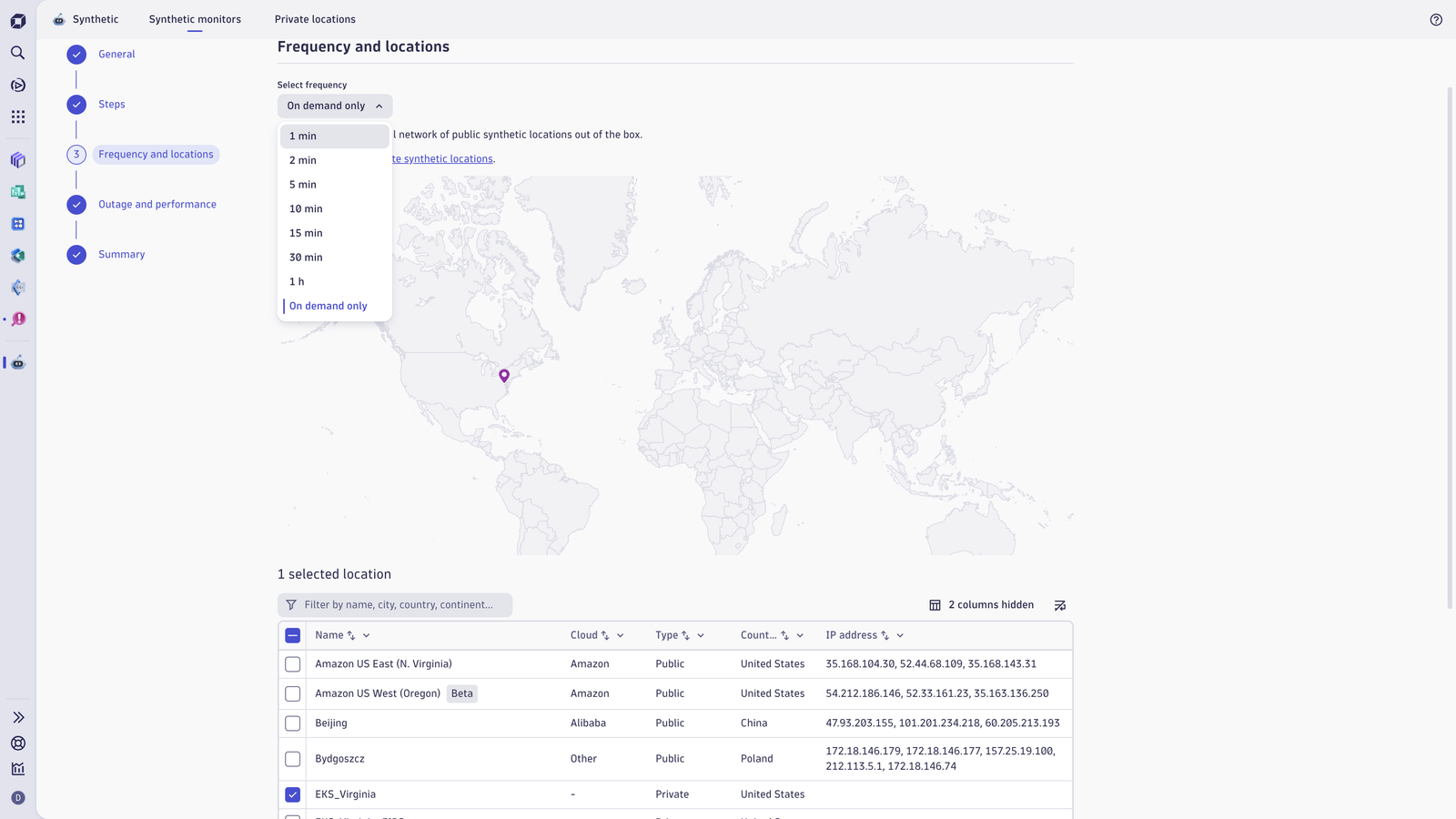Switch to the Private locations tab
The width and height of the screenshot is (1456, 819).
315,19
